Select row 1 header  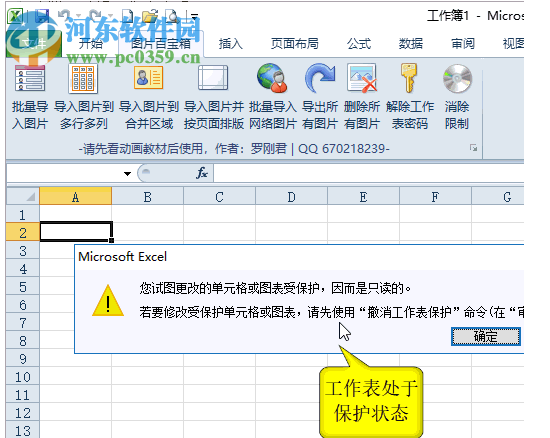tap(23, 214)
